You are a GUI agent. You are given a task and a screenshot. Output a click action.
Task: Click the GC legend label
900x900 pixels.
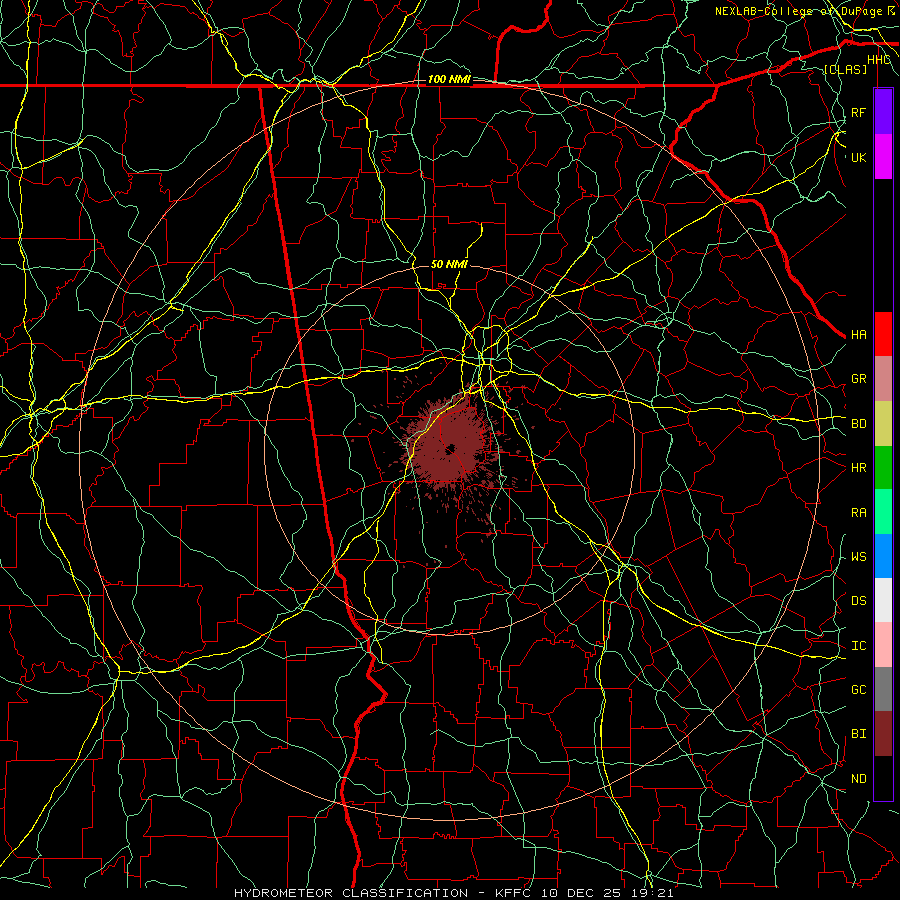point(858,690)
